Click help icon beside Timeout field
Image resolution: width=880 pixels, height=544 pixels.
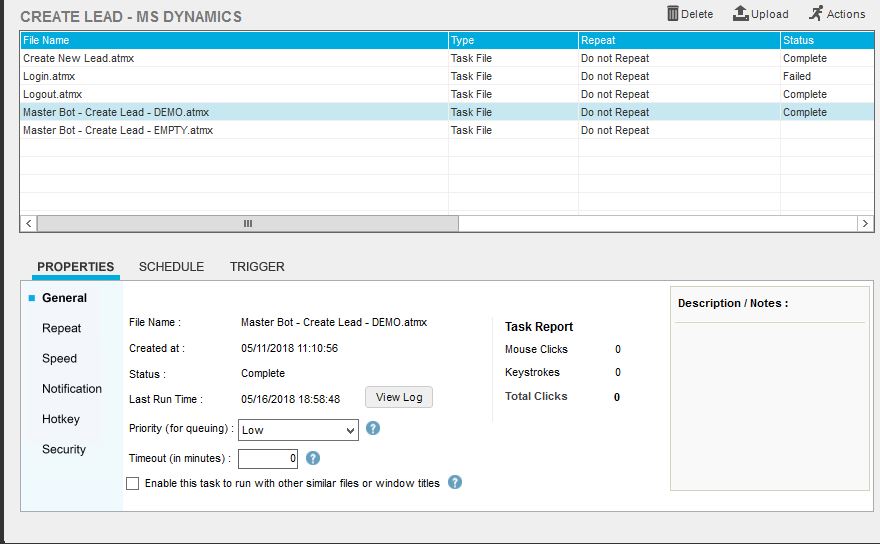click(312, 458)
